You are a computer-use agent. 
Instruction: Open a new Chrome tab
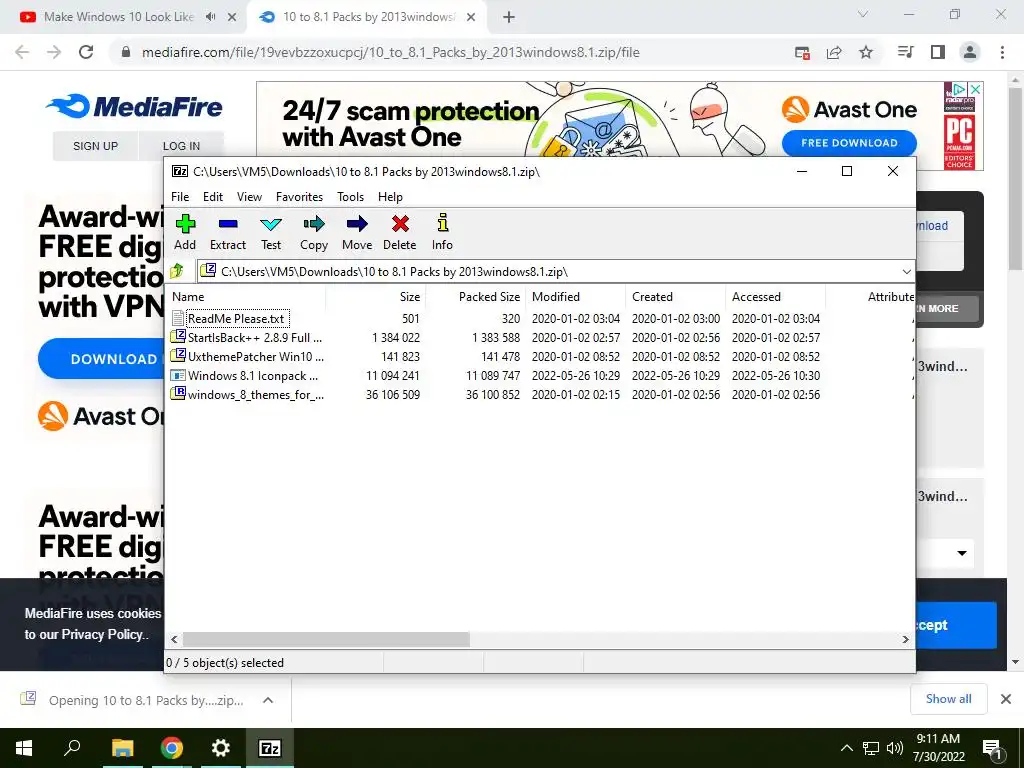point(509,17)
